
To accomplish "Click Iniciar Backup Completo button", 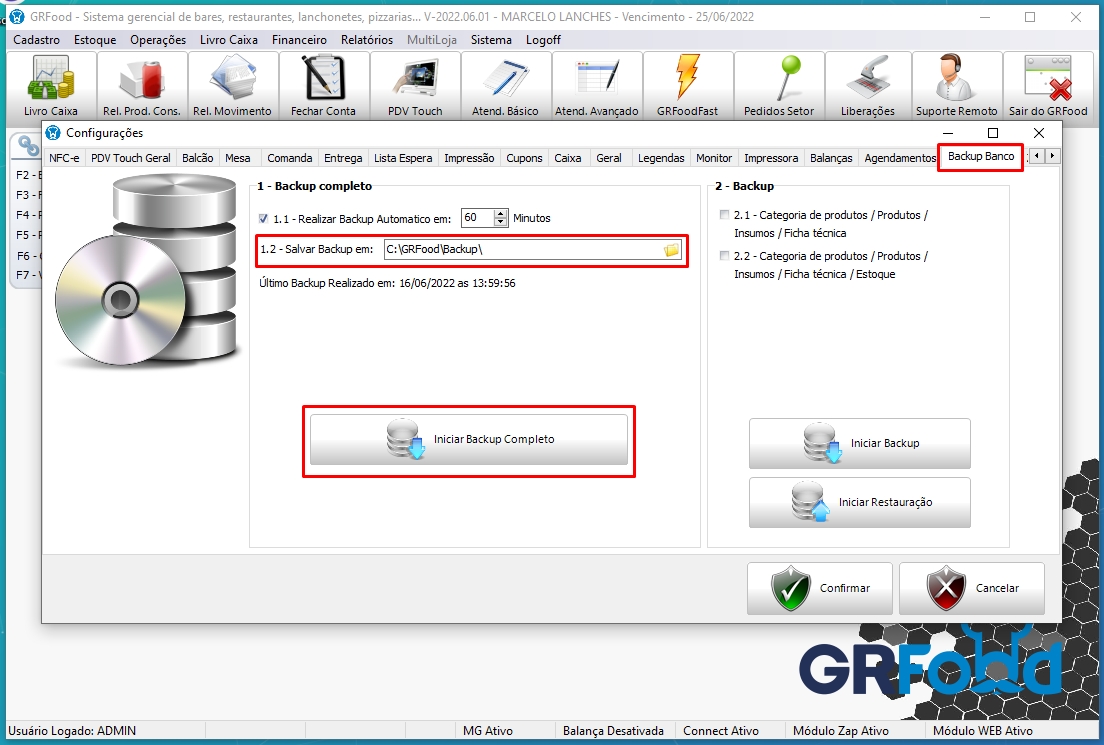I will pos(469,439).
